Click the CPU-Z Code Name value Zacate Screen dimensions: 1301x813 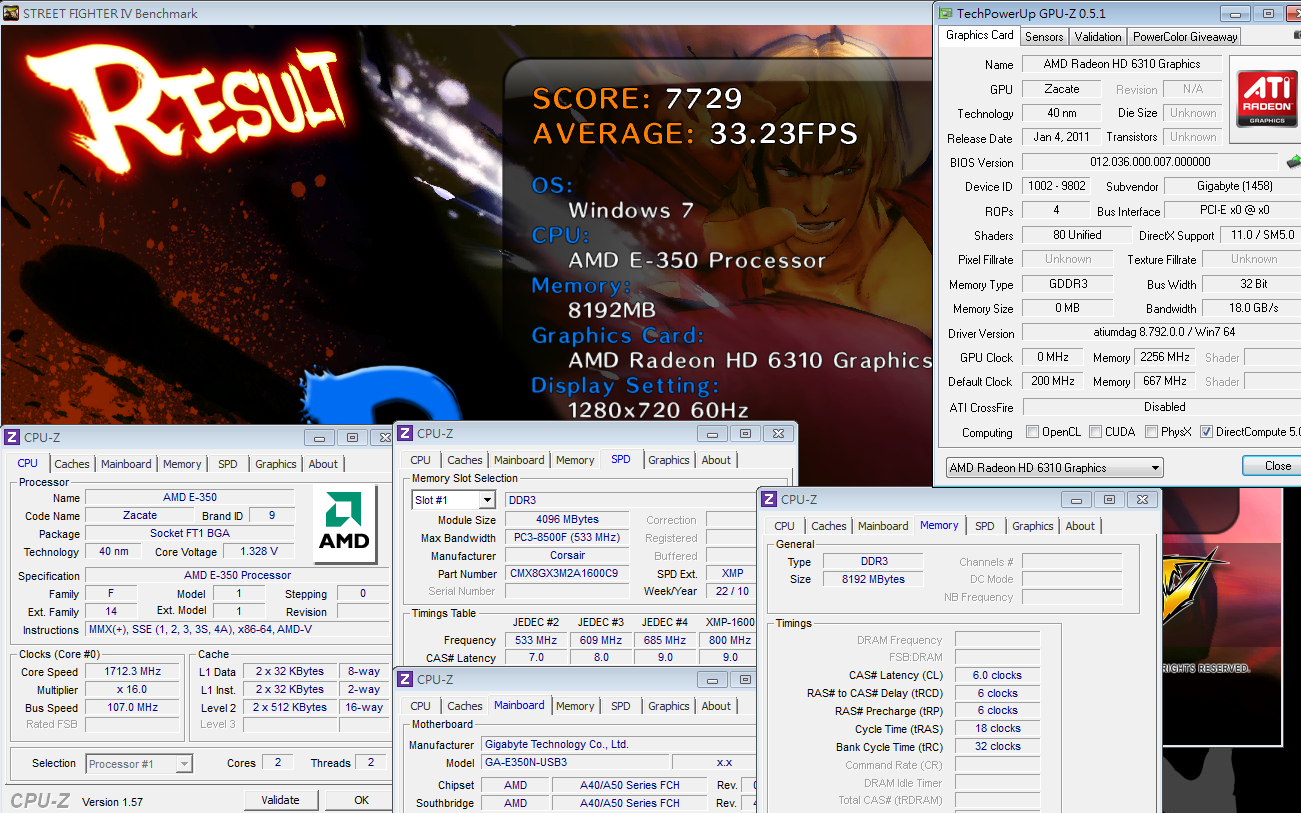140,516
